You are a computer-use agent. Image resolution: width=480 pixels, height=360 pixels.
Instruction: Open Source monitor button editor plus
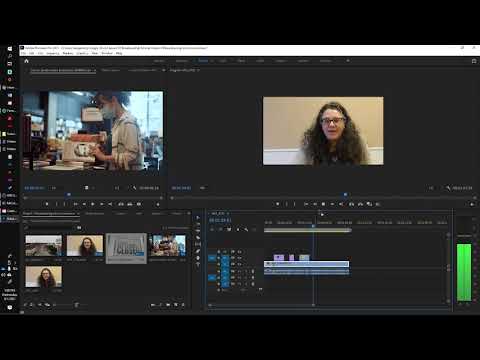pos(158,204)
